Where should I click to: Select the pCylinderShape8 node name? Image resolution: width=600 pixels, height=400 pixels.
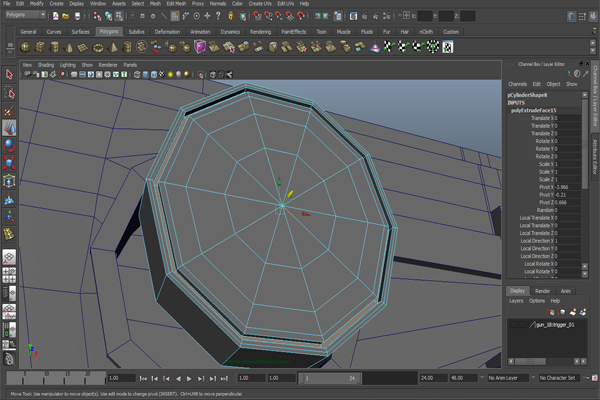pyautogui.click(x=527, y=95)
